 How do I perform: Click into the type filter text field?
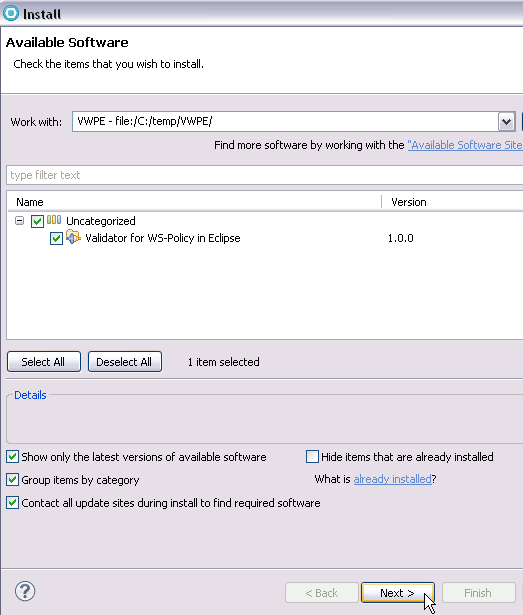tap(264, 175)
